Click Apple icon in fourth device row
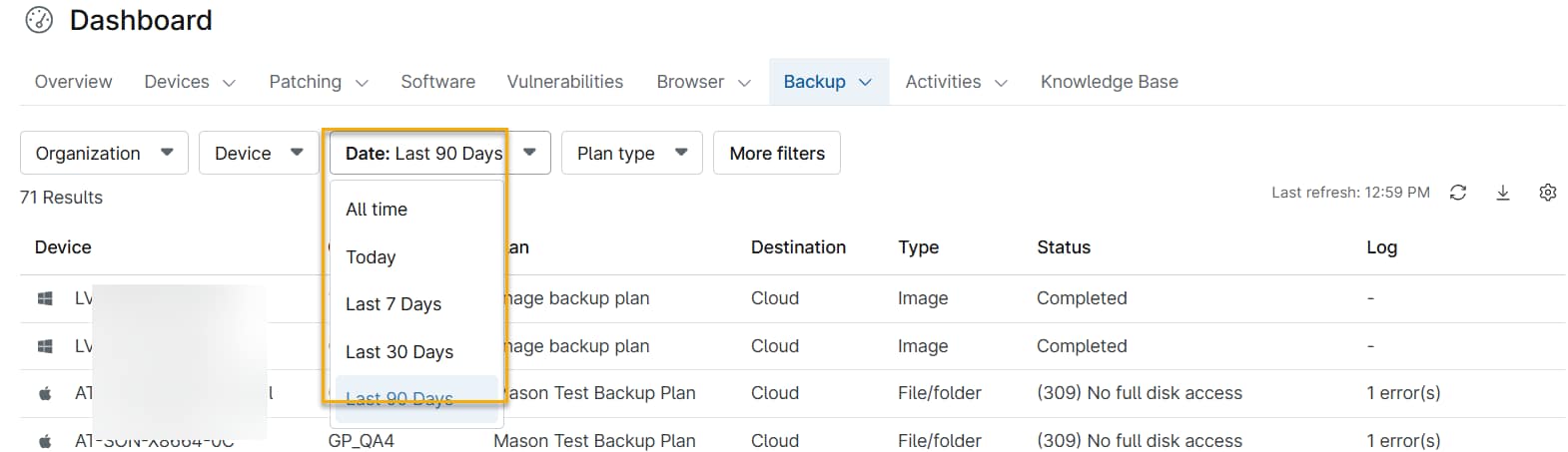 [x=45, y=440]
